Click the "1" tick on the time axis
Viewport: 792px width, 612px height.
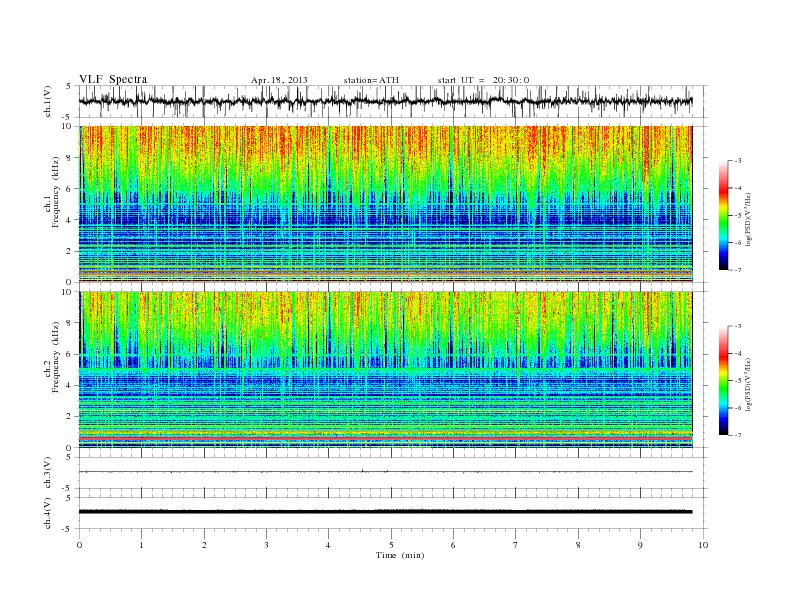(x=141, y=545)
